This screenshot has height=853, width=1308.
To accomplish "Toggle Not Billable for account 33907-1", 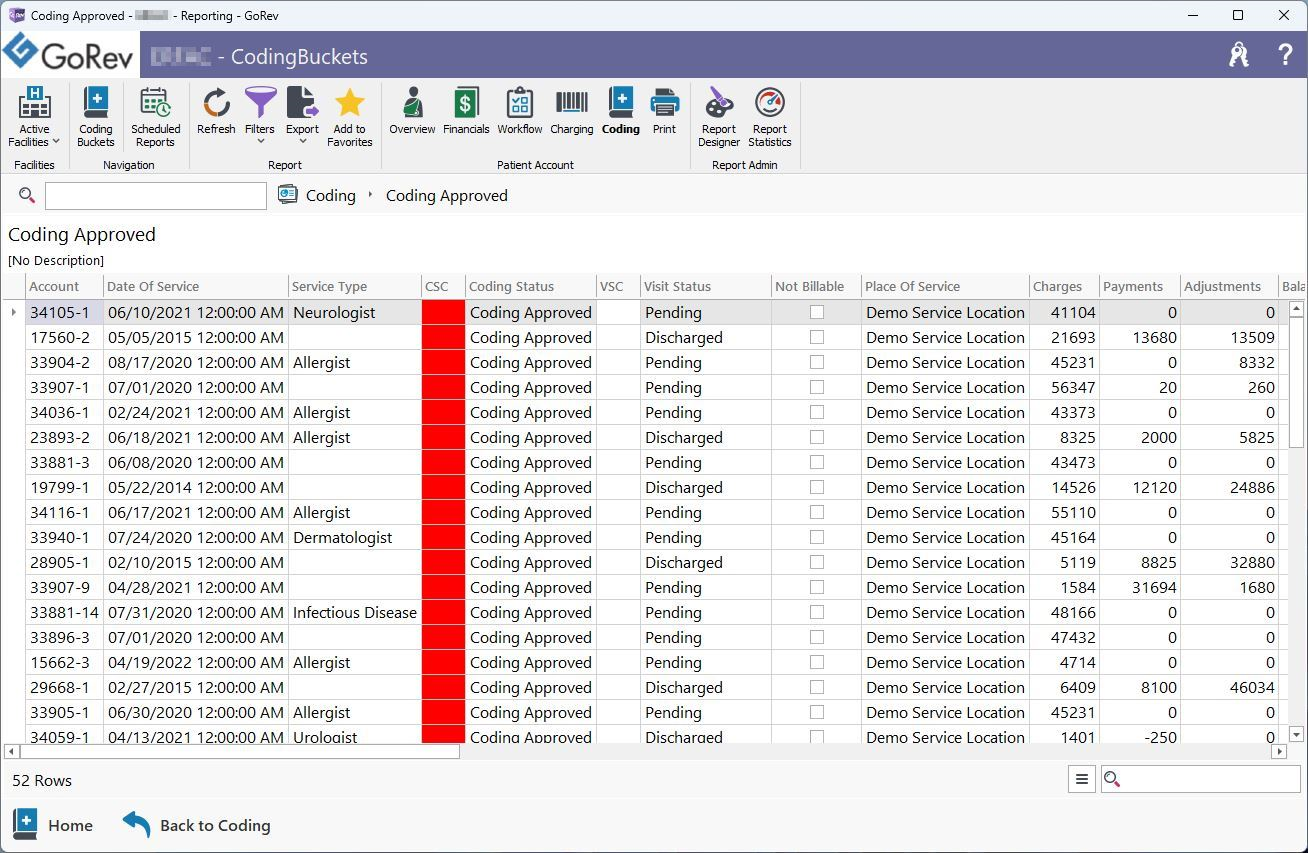I will point(817,387).
